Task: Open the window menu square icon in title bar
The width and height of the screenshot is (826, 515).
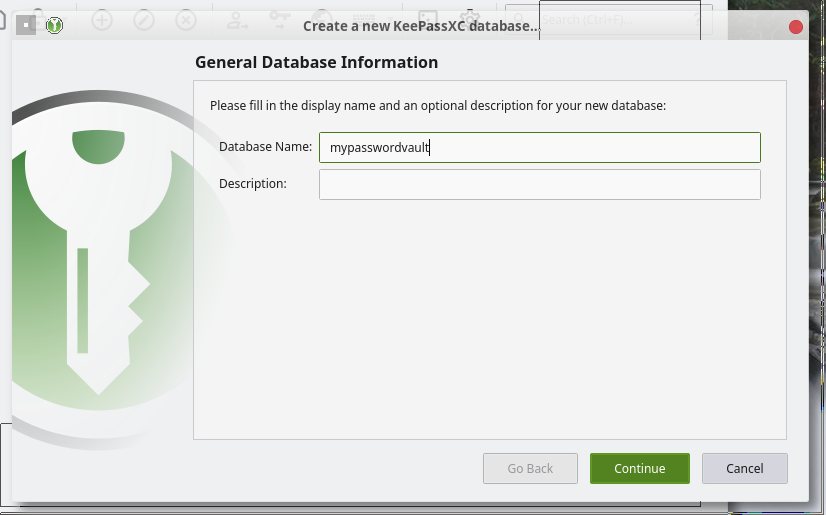Action: point(26,25)
